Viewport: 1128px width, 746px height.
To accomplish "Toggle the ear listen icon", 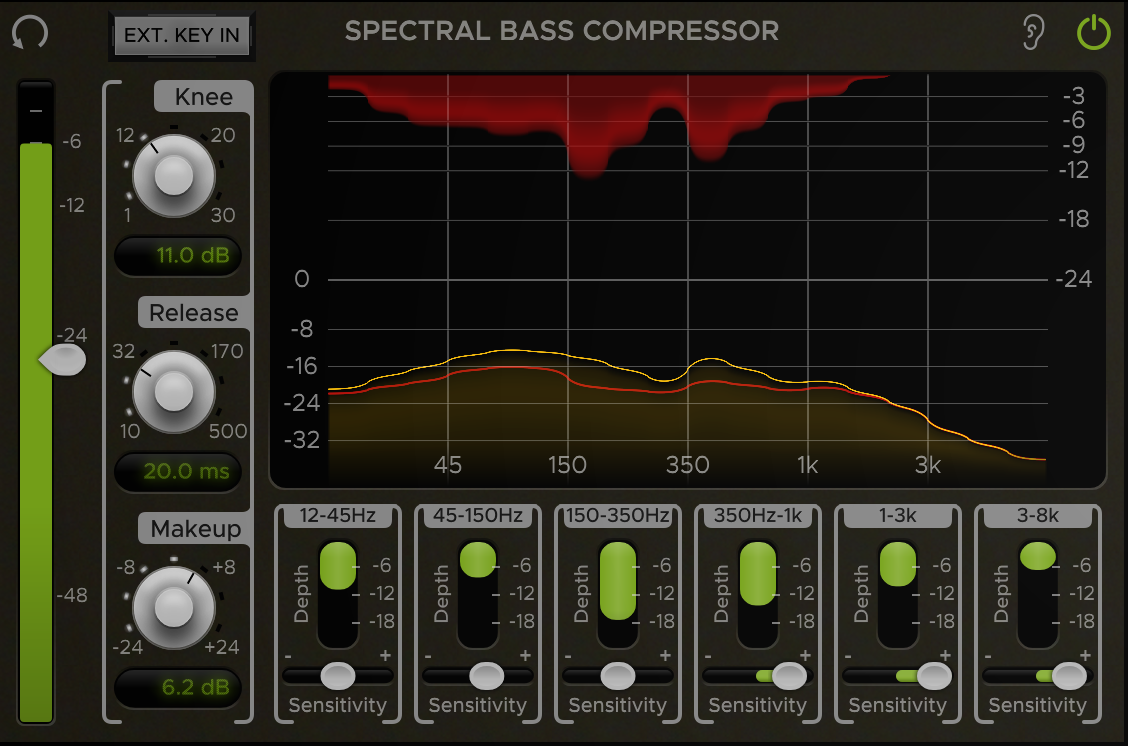I will click(1033, 32).
